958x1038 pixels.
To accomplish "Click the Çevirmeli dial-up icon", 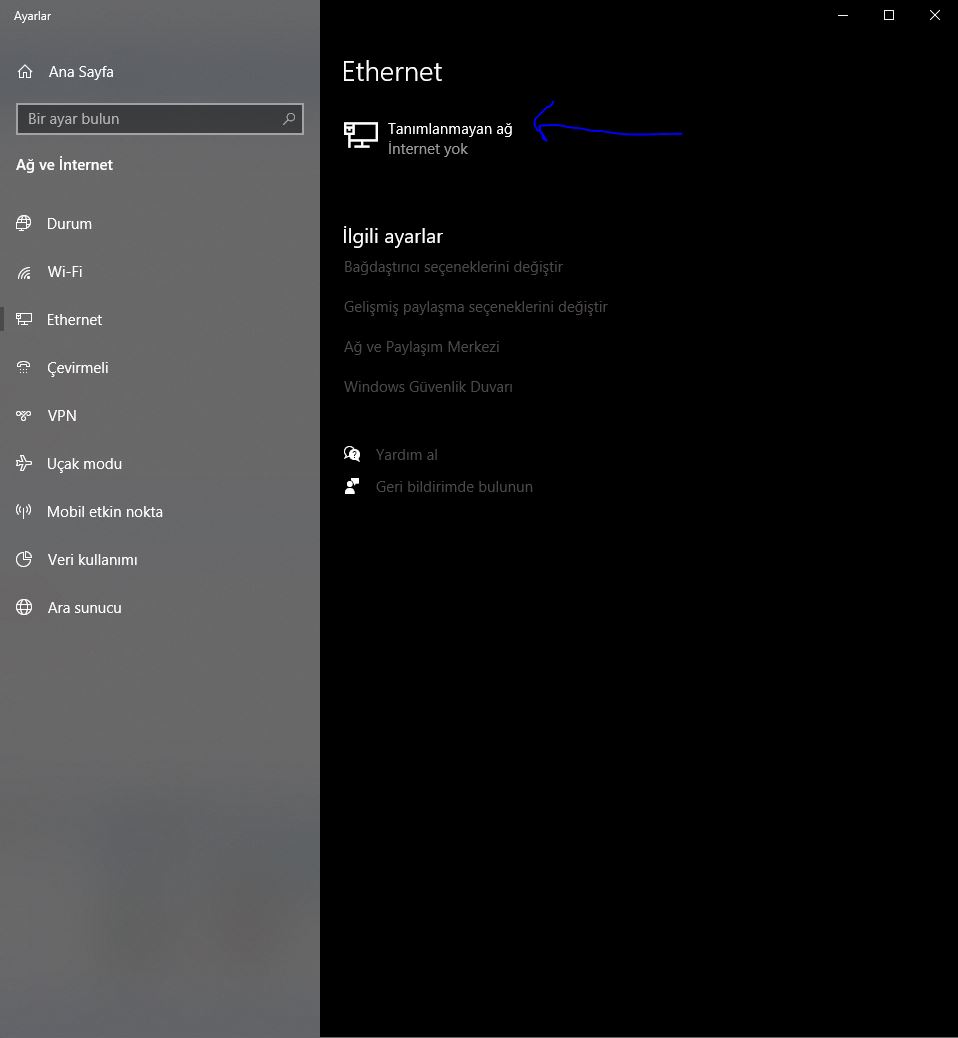I will [24, 368].
